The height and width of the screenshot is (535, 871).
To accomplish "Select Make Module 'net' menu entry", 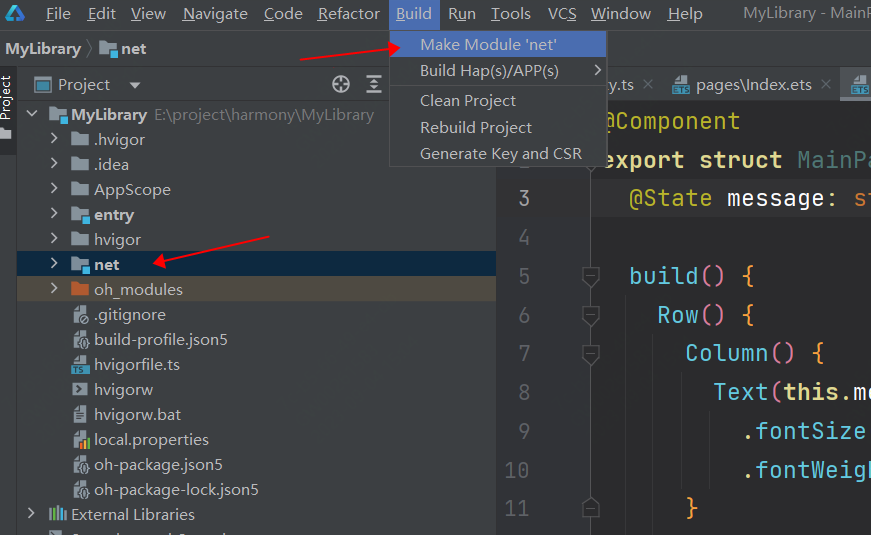I will 488,44.
